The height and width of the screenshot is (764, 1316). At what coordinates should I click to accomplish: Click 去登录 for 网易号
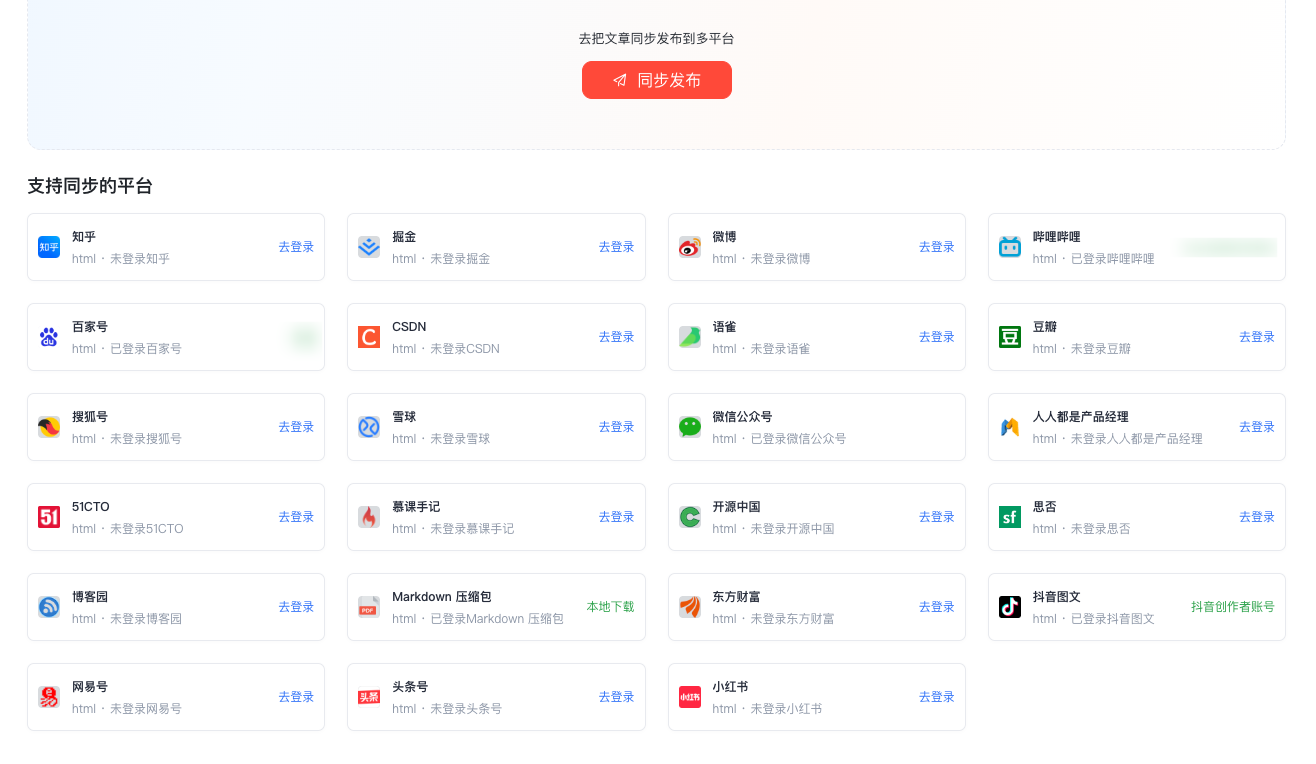tap(296, 697)
